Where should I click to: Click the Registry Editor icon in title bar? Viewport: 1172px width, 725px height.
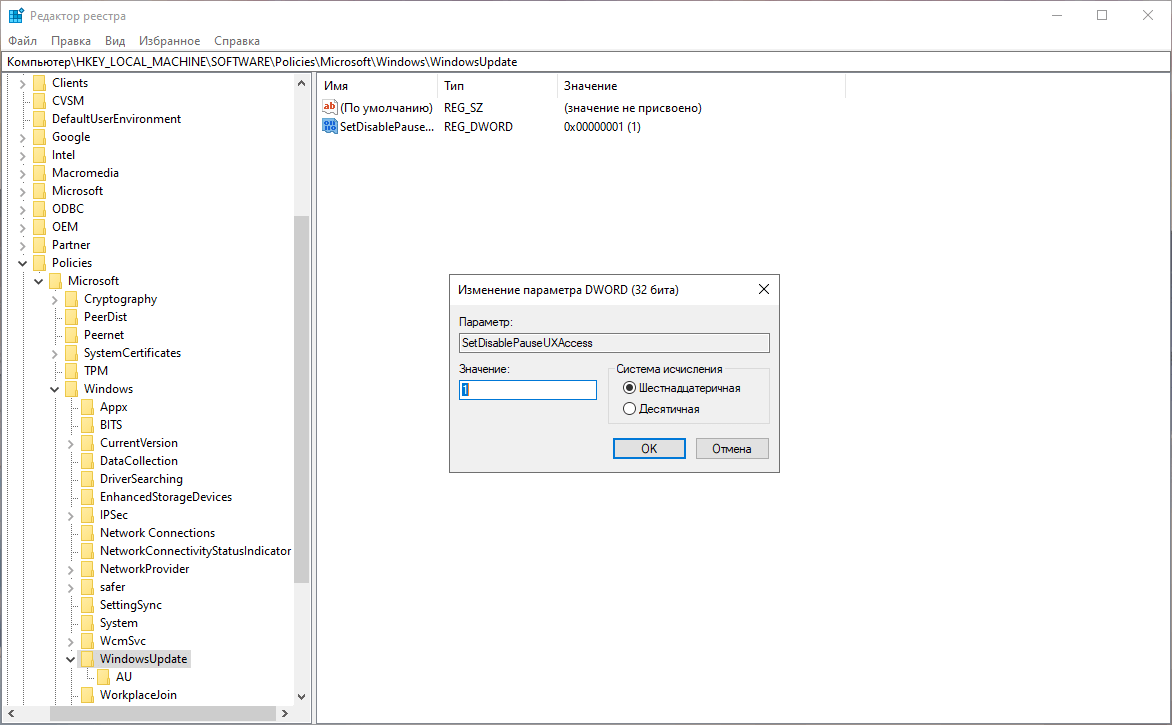pyautogui.click(x=14, y=14)
